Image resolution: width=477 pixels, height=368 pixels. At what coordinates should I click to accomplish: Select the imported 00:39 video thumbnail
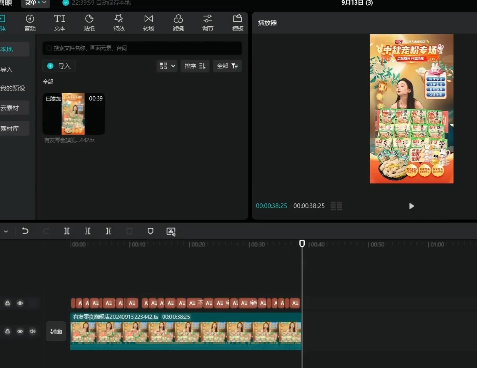(74, 114)
